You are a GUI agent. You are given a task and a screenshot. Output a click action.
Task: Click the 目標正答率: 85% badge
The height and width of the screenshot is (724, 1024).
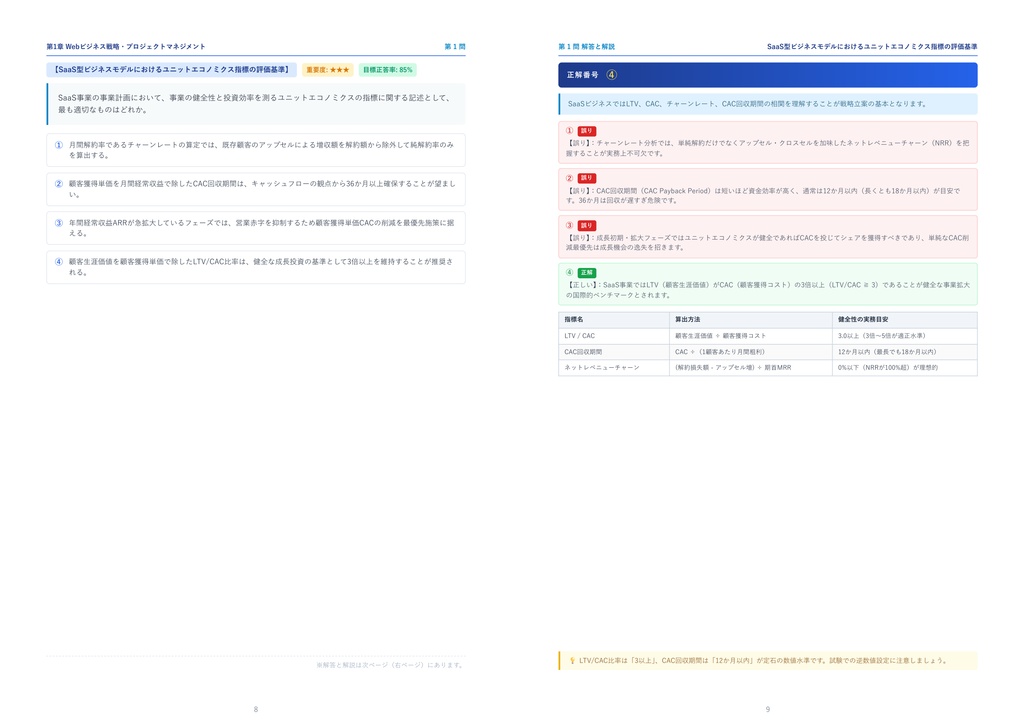click(x=387, y=70)
